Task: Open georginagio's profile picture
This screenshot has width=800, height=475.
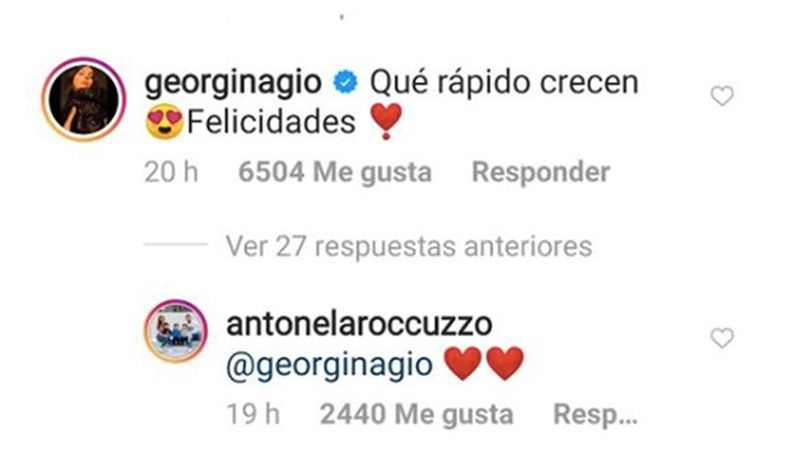Action: click(84, 98)
